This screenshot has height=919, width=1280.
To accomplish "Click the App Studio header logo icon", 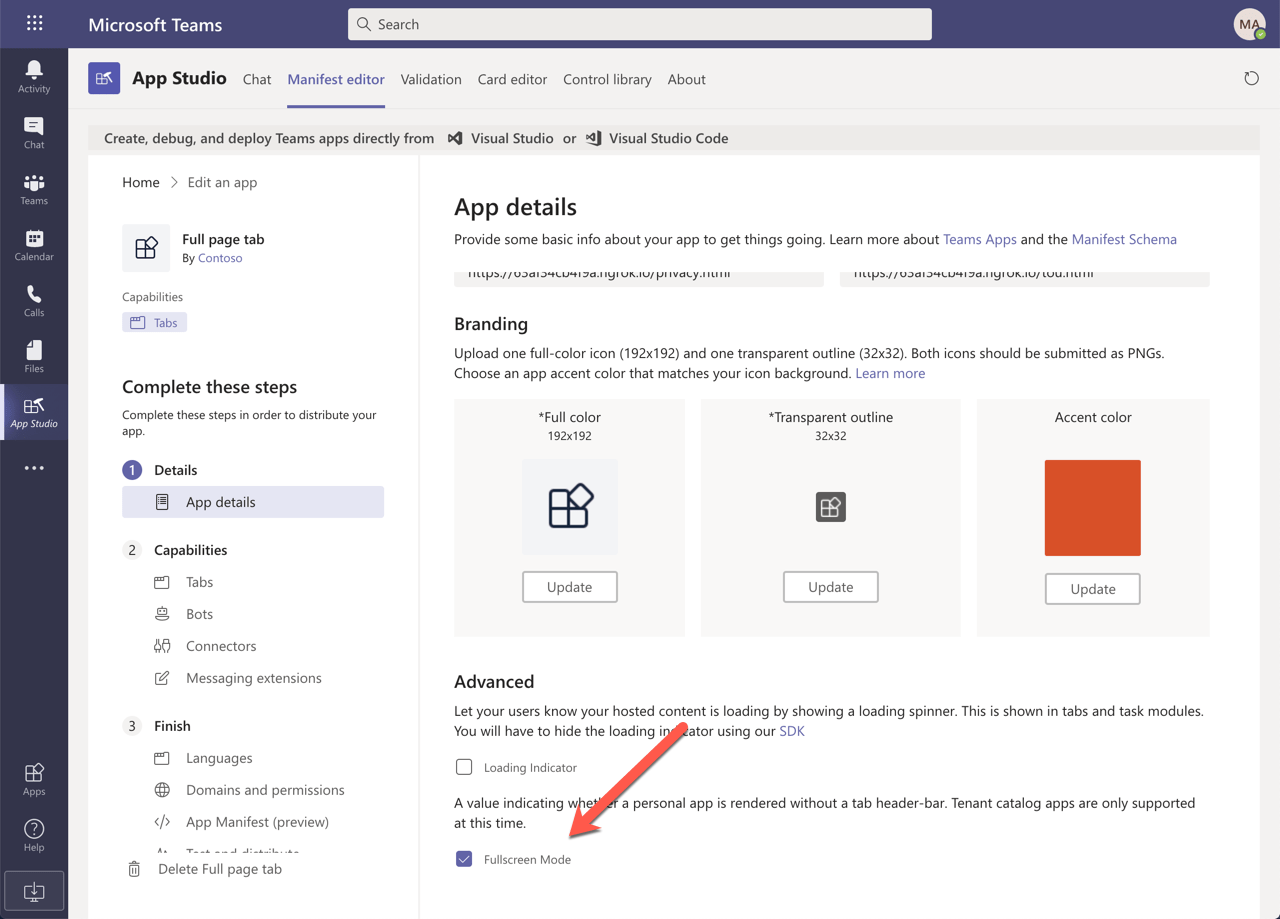I will [x=104, y=78].
